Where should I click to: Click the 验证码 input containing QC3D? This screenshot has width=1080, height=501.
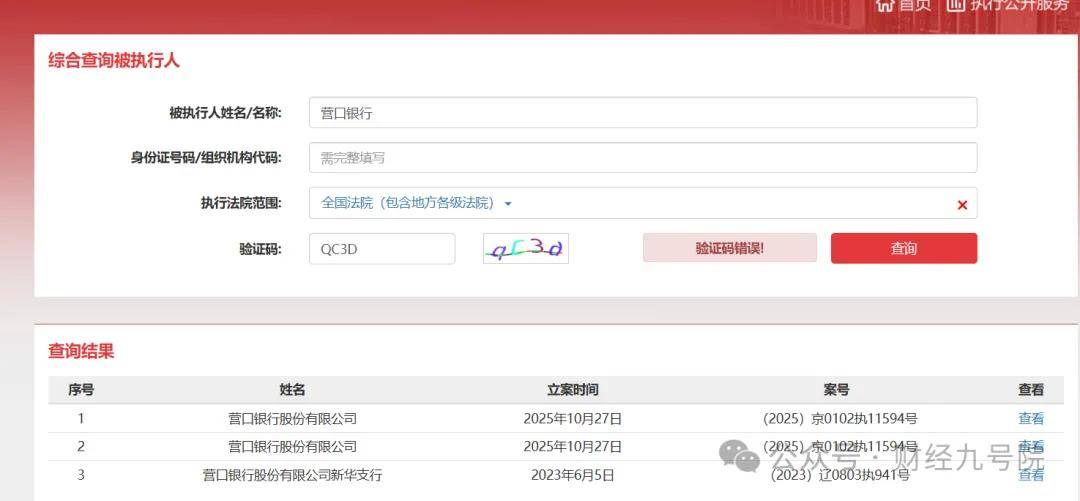(381, 249)
